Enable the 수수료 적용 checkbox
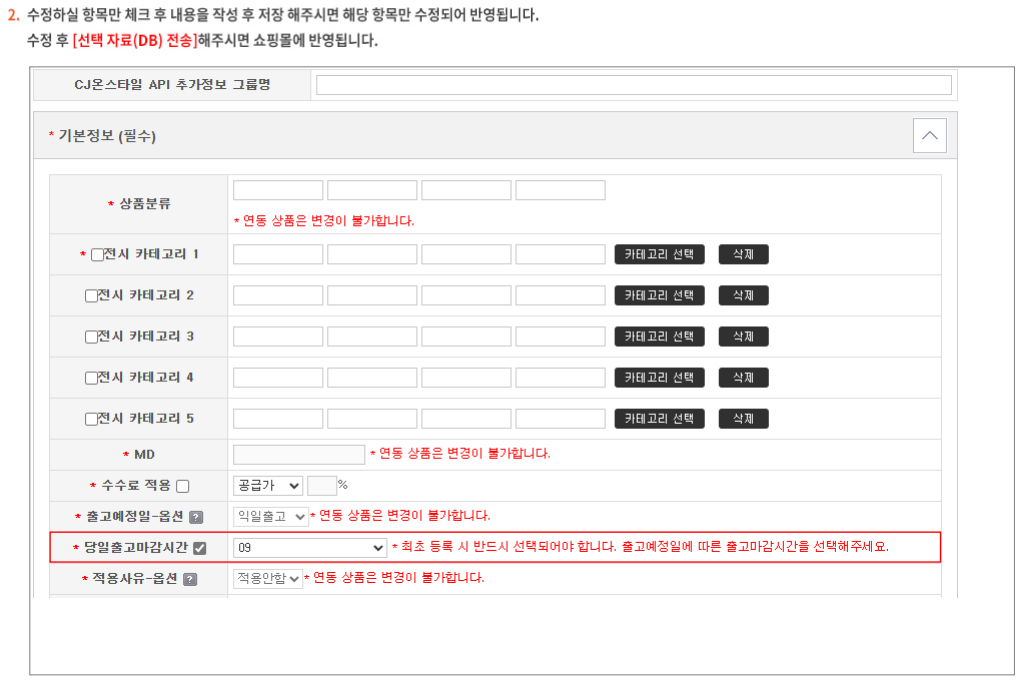Image resolution: width=1029 pixels, height=685 pixels. pos(182,486)
